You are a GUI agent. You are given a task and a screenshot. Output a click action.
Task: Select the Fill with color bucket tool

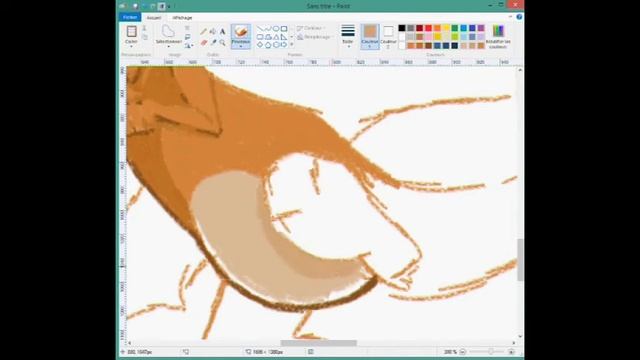(213, 31)
